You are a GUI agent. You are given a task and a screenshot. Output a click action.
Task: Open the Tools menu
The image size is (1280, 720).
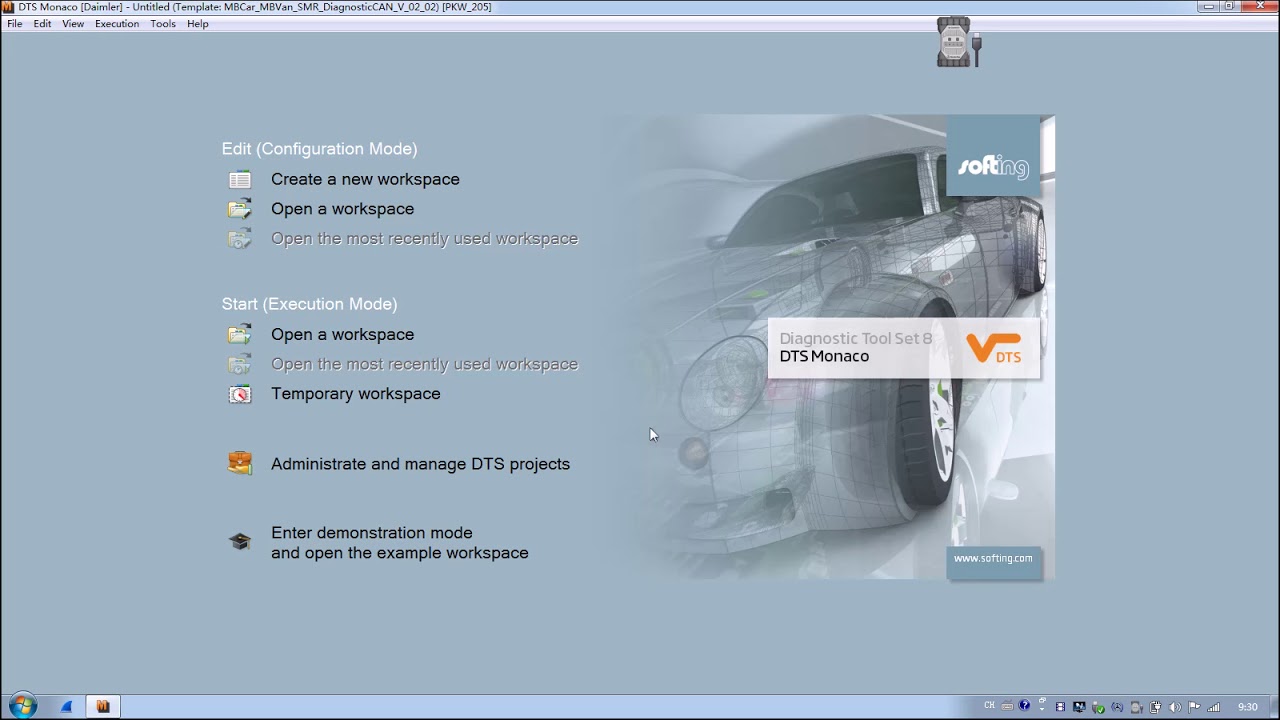(163, 24)
